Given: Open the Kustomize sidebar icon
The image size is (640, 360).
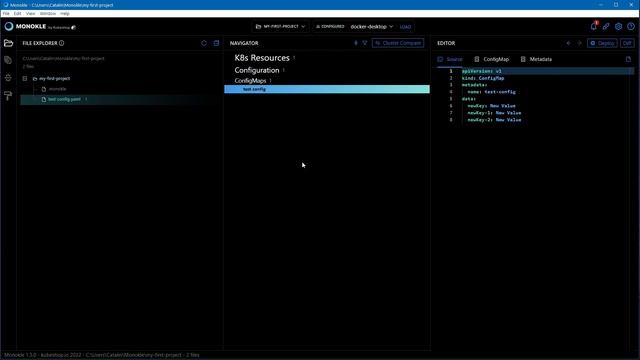Looking at the screenshot, I should (8, 60).
